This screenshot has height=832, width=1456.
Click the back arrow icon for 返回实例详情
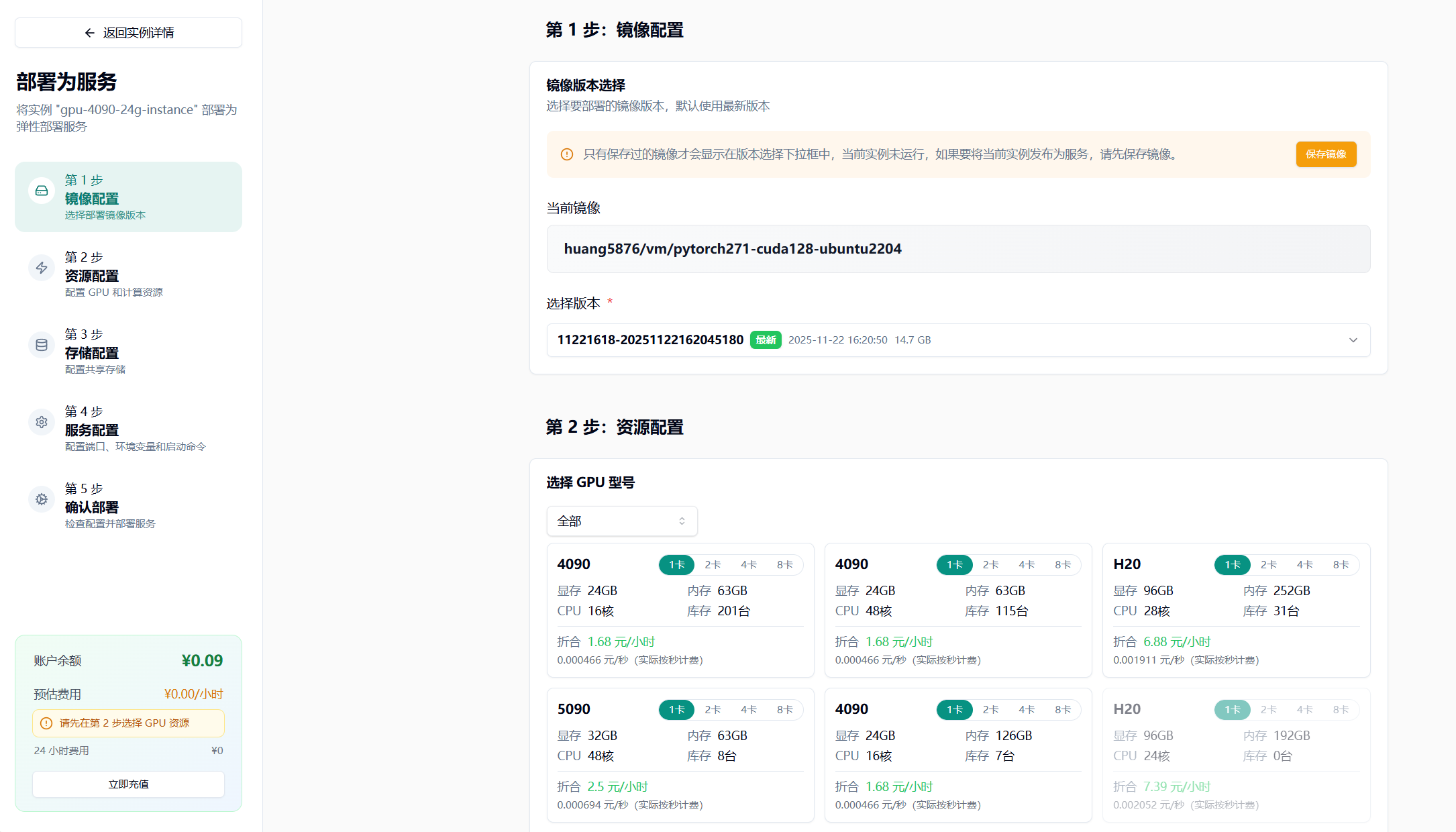click(89, 33)
